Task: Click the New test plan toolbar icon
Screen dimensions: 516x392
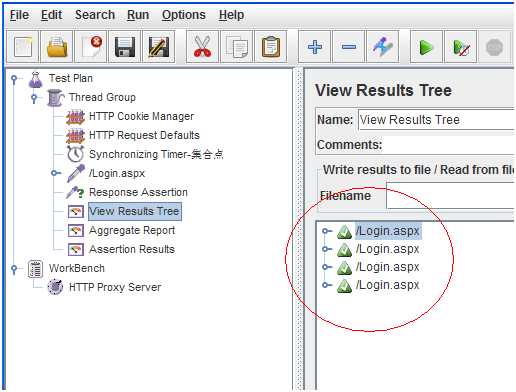Action: point(23,47)
